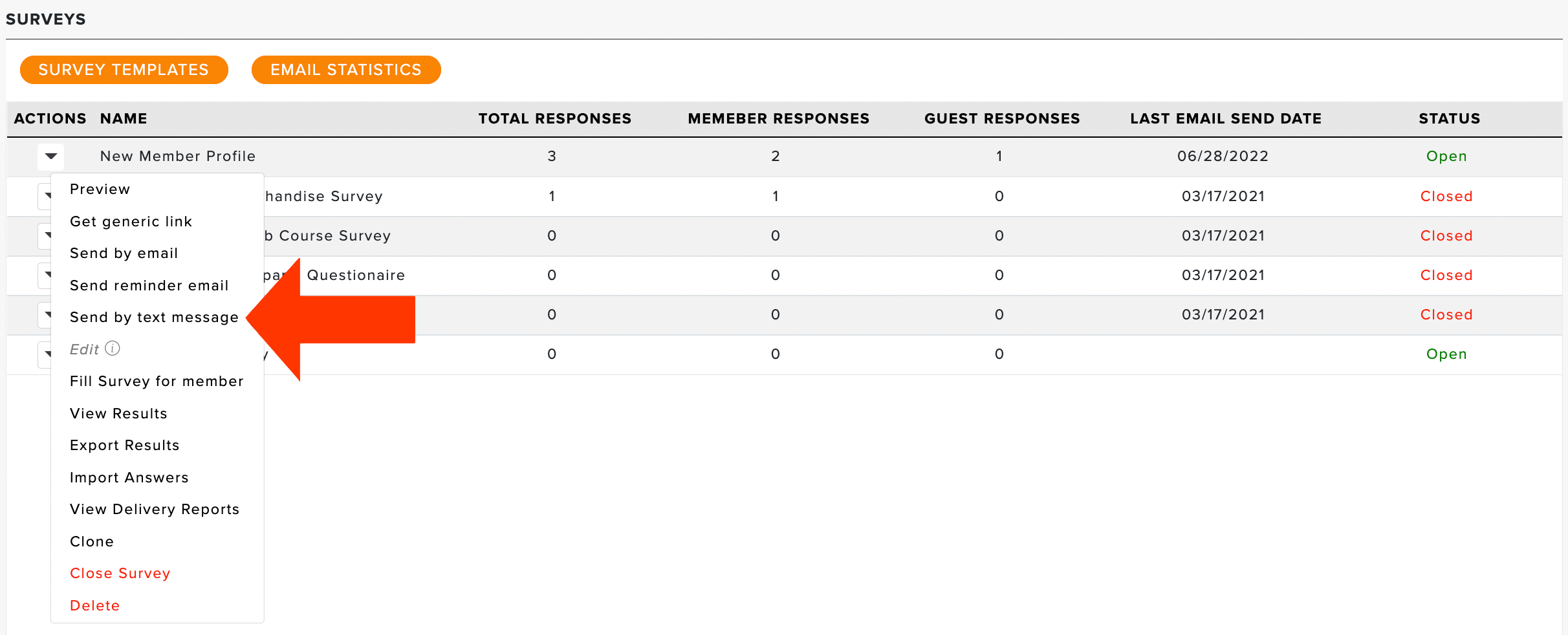Image resolution: width=1568 pixels, height=635 pixels.
Task: Open View Results
Action: point(119,414)
